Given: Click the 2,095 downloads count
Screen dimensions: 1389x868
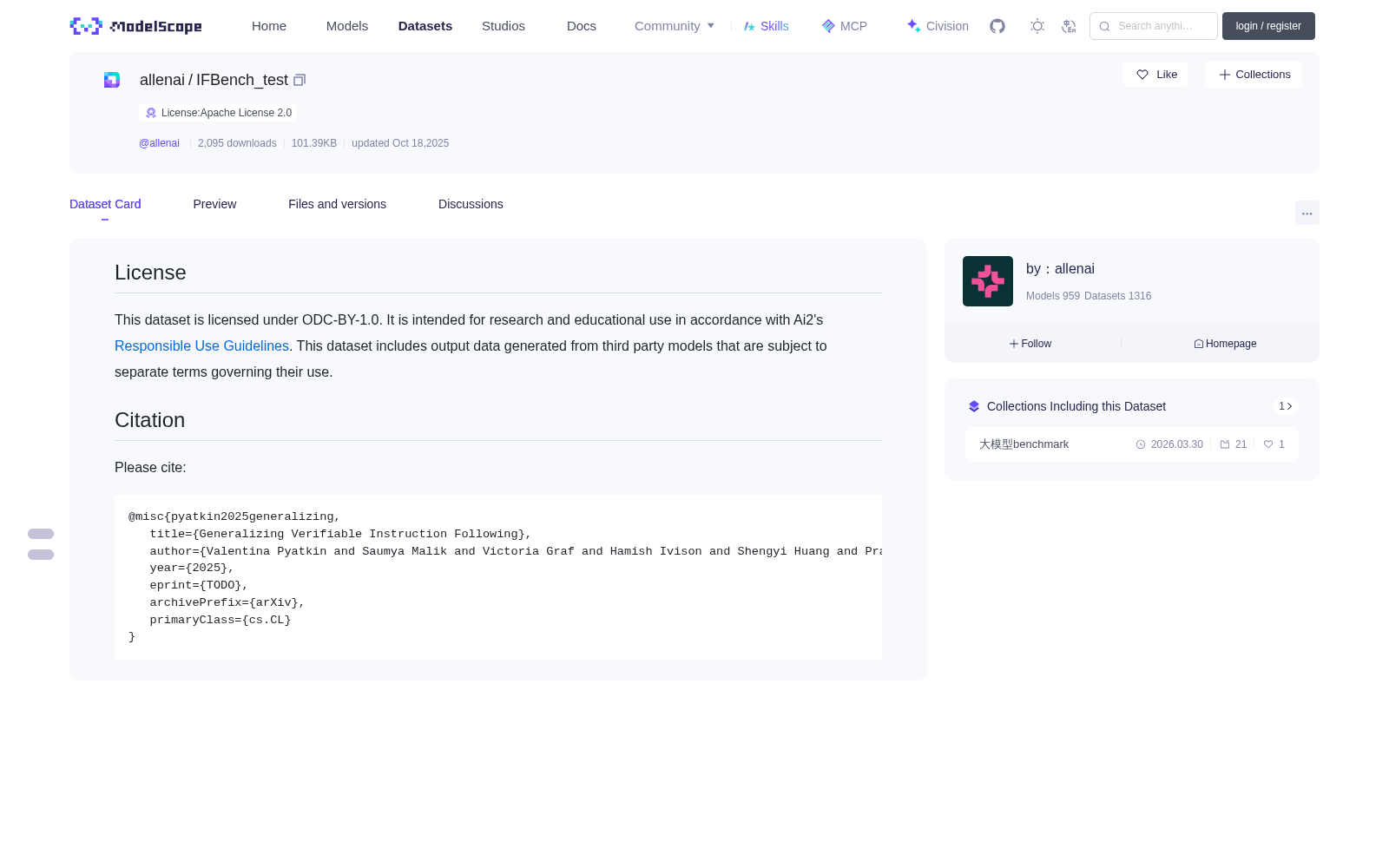Looking at the screenshot, I should [x=237, y=143].
